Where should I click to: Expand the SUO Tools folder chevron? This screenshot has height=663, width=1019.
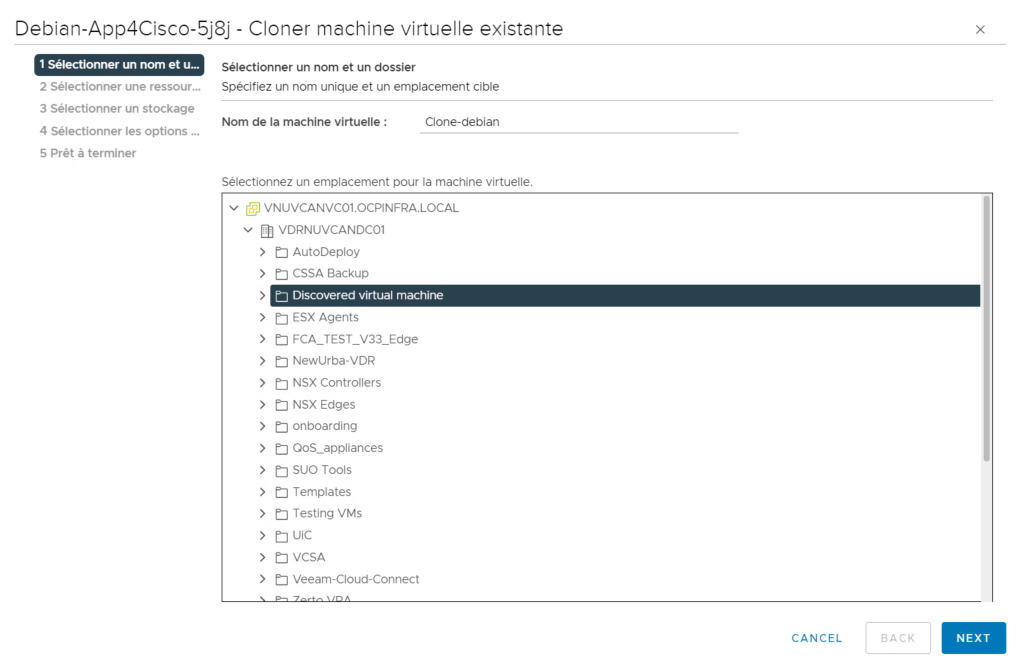(263, 470)
